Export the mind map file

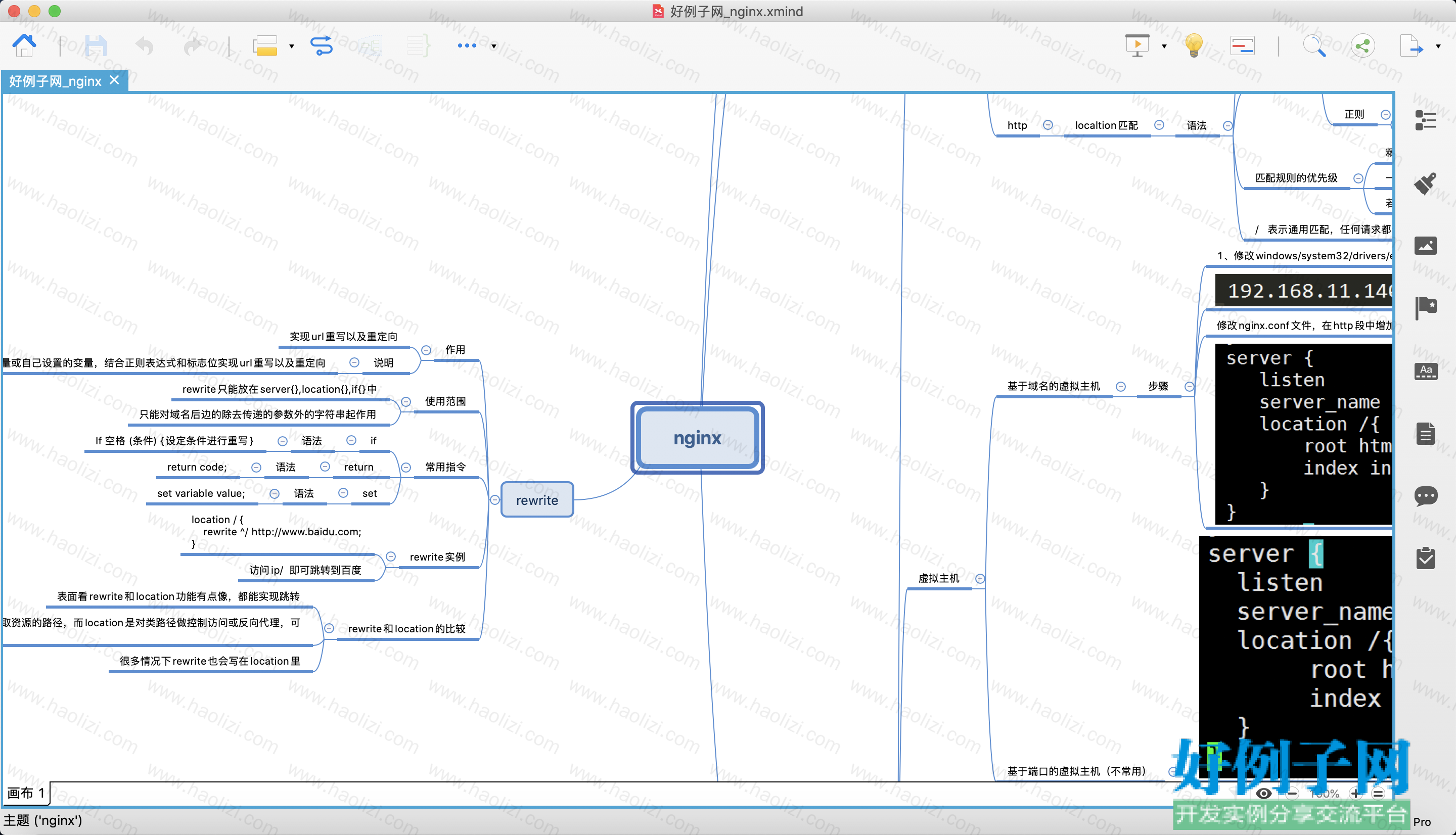coord(1412,45)
